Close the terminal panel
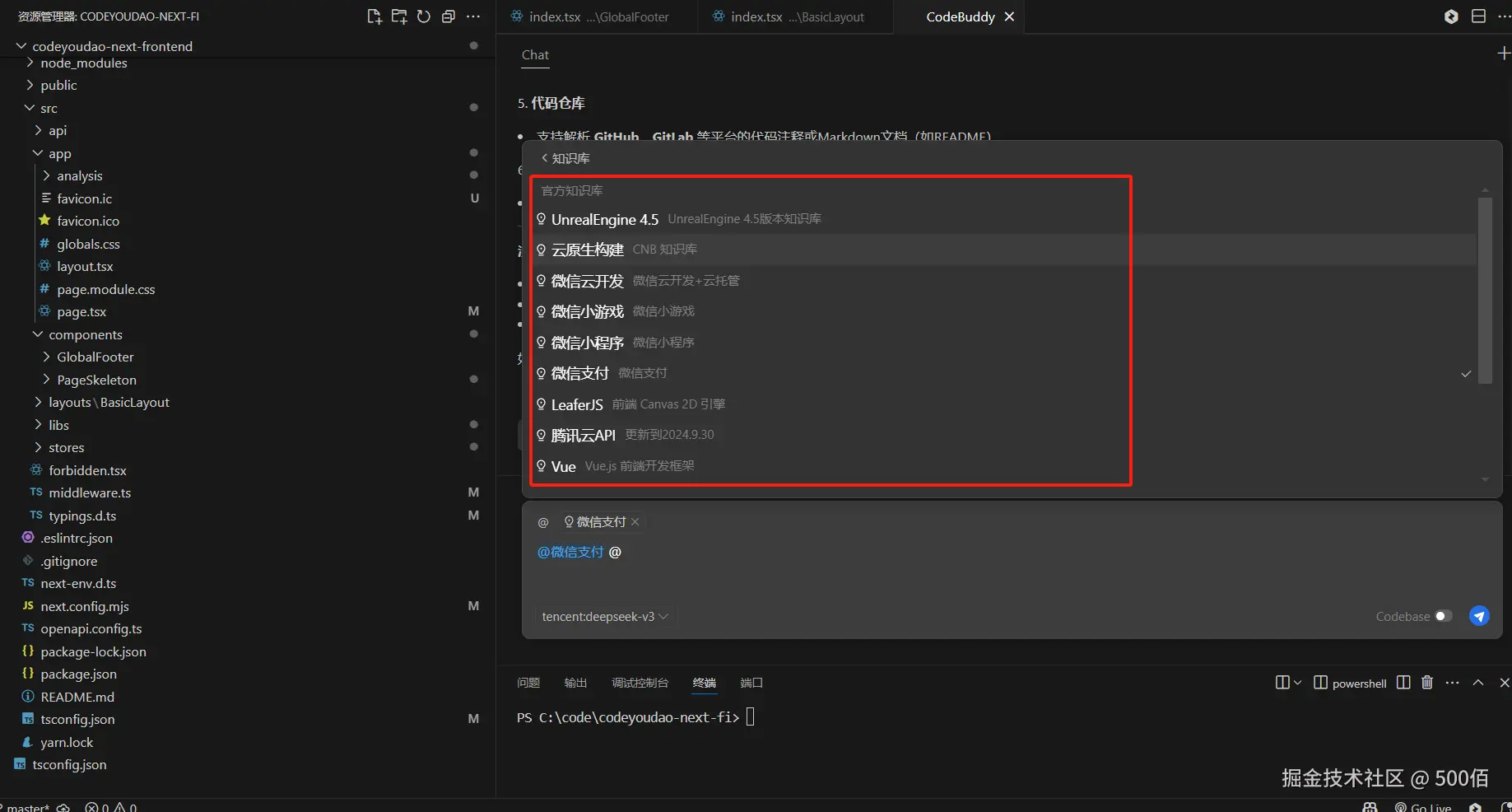 1504,683
